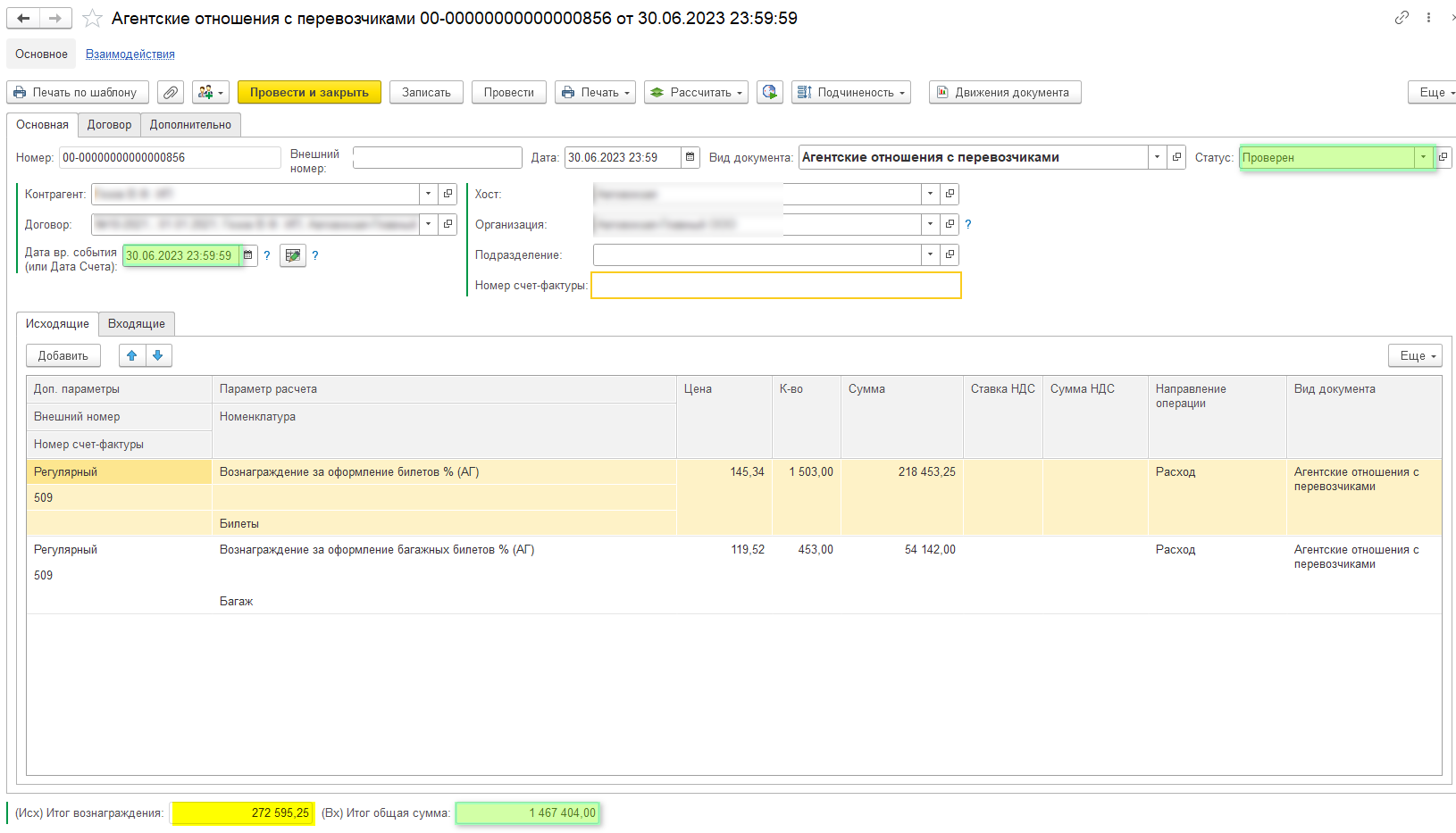1456x833 pixels.
Task: Click the back navigation arrow
Action: [23, 18]
